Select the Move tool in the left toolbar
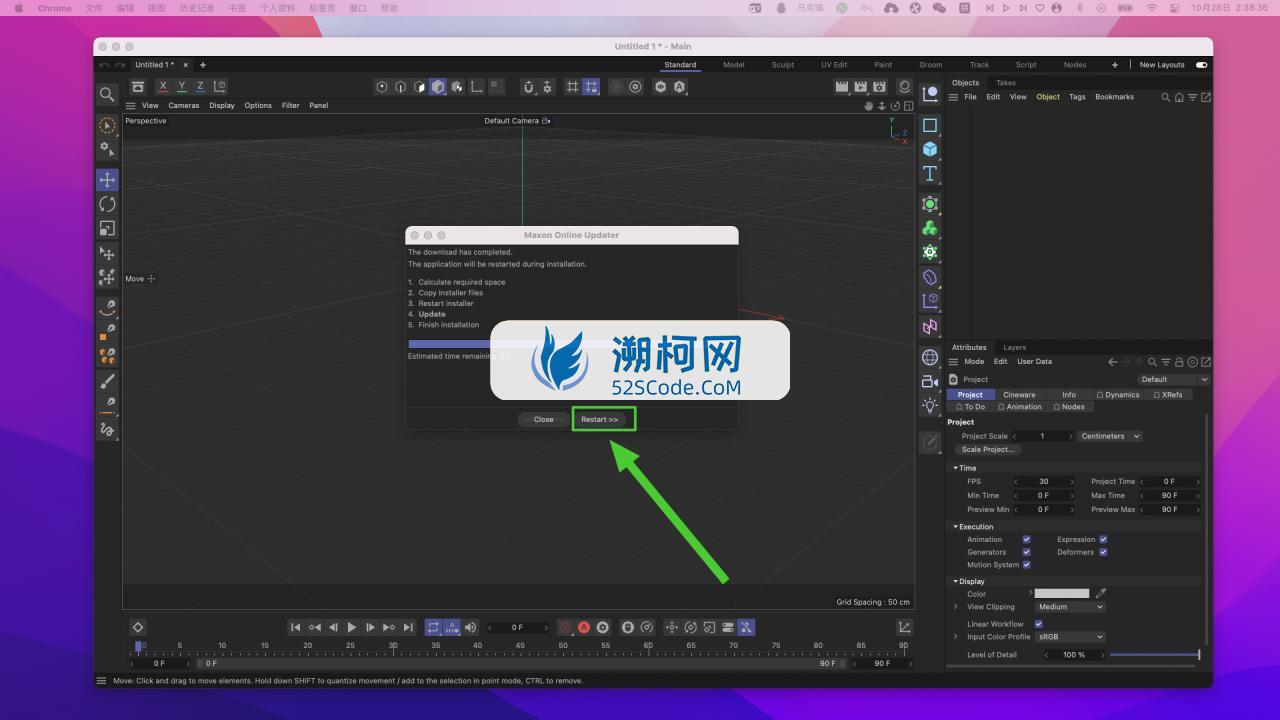 (107, 180)
